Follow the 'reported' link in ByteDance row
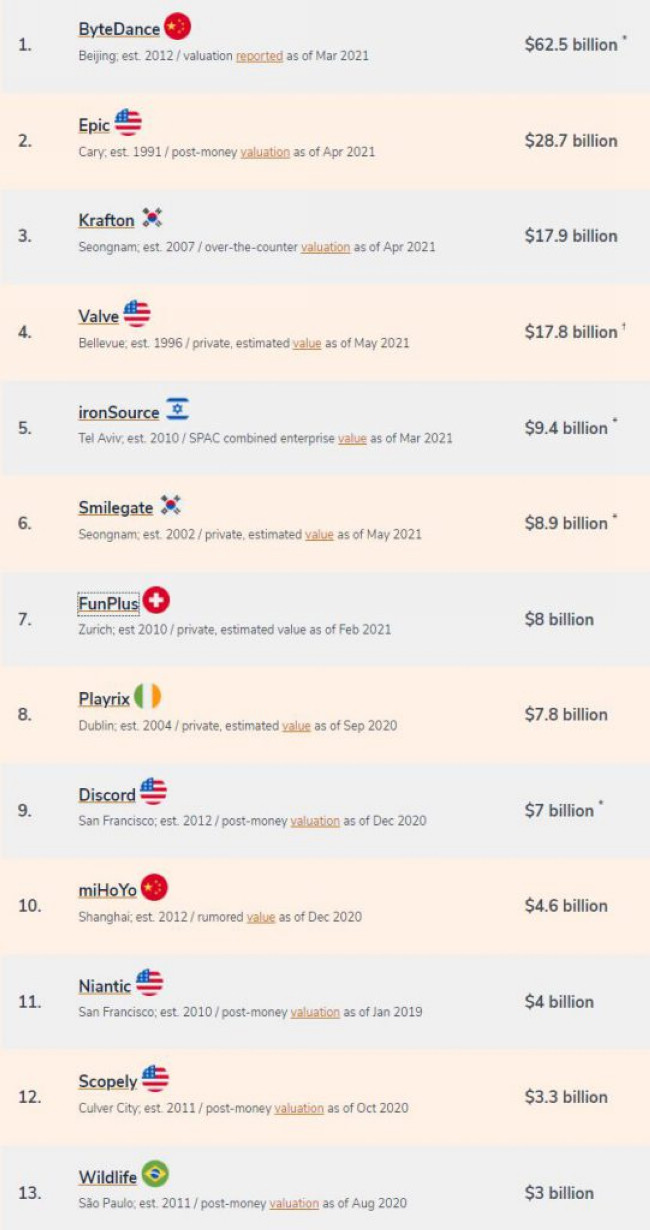Screen dimensions: 650x1230 pyautogui.click(x=259, y=56)
